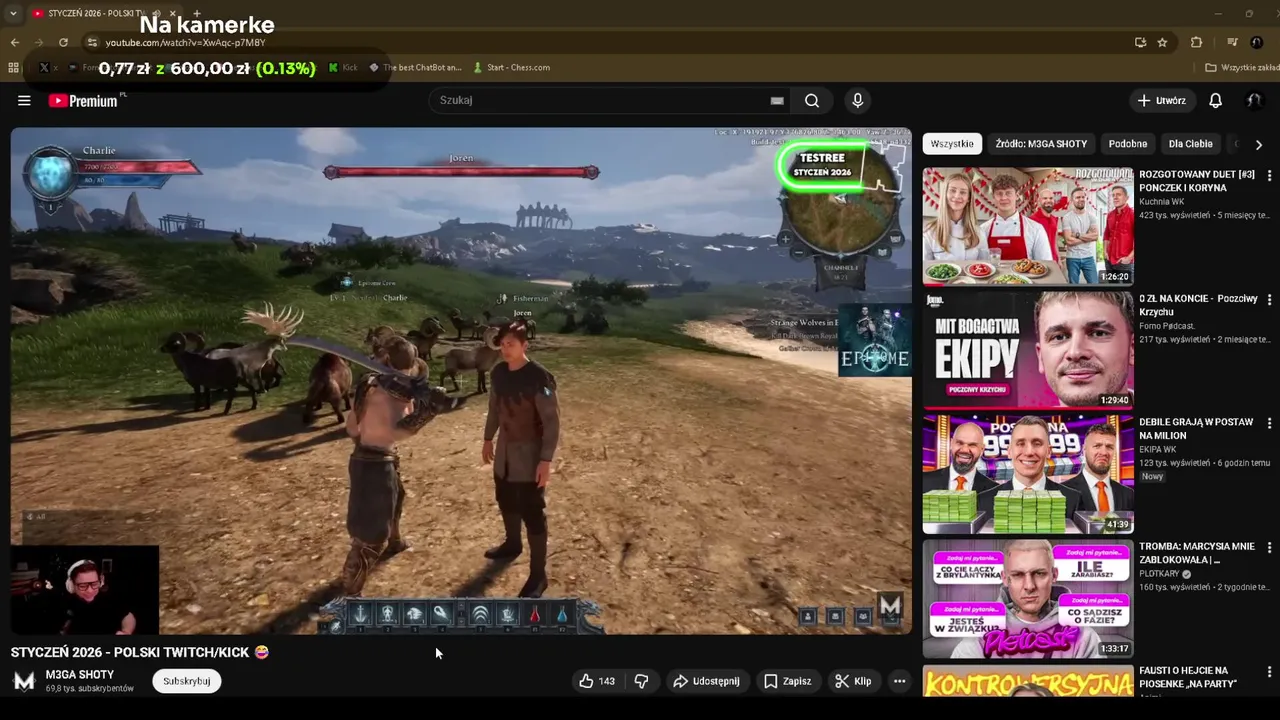
Task: Open options for Rozgotowany Duet video
Action: coord(1269,176)
